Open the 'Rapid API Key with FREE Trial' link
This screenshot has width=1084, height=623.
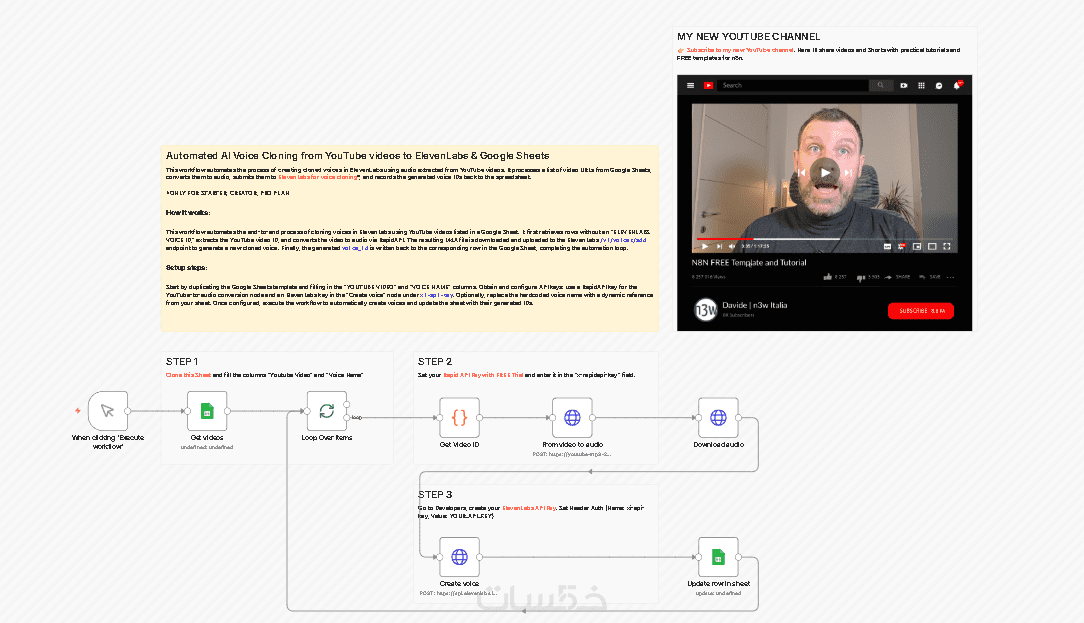[x=483, y=375]
